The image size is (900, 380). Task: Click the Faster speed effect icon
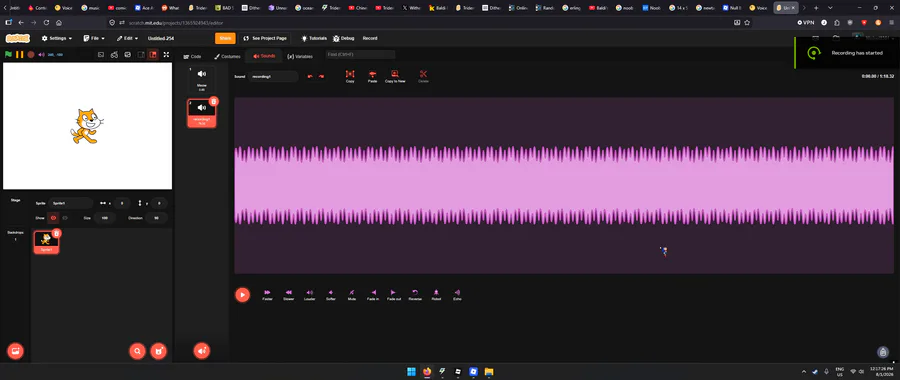point(267,295)
